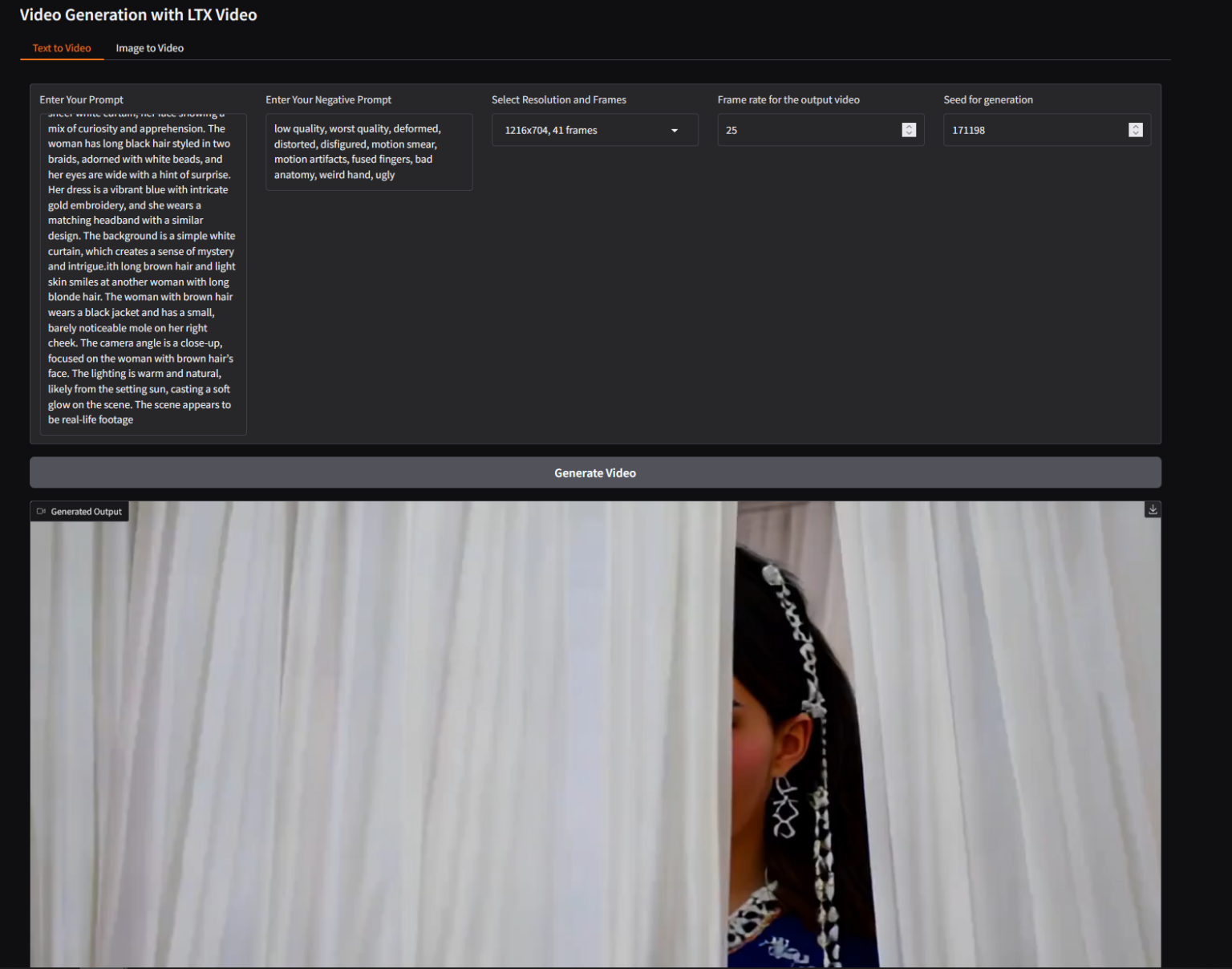Download the generated output video
Viewport: 1232px width, 969px height.
point(1153,509)
